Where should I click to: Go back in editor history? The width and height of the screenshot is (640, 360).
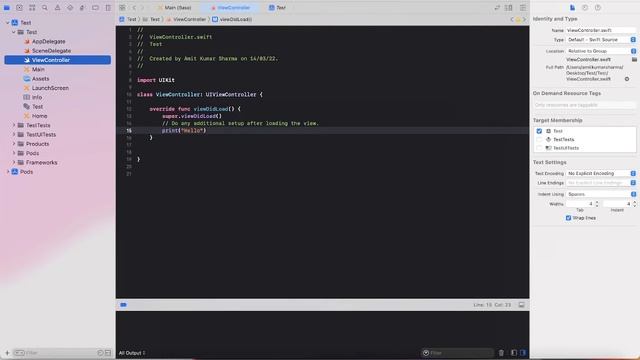[134, 8]
